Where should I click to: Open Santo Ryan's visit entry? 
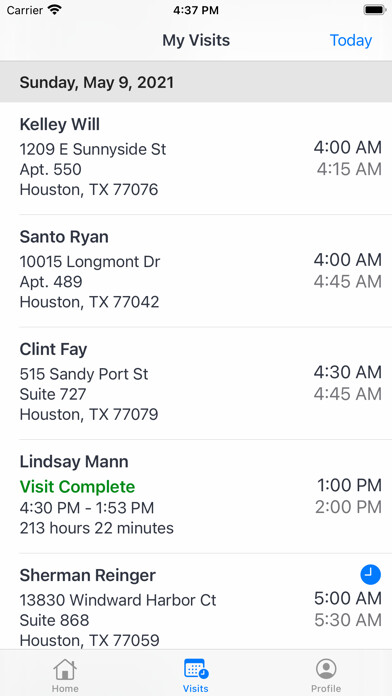click(196, 271)
